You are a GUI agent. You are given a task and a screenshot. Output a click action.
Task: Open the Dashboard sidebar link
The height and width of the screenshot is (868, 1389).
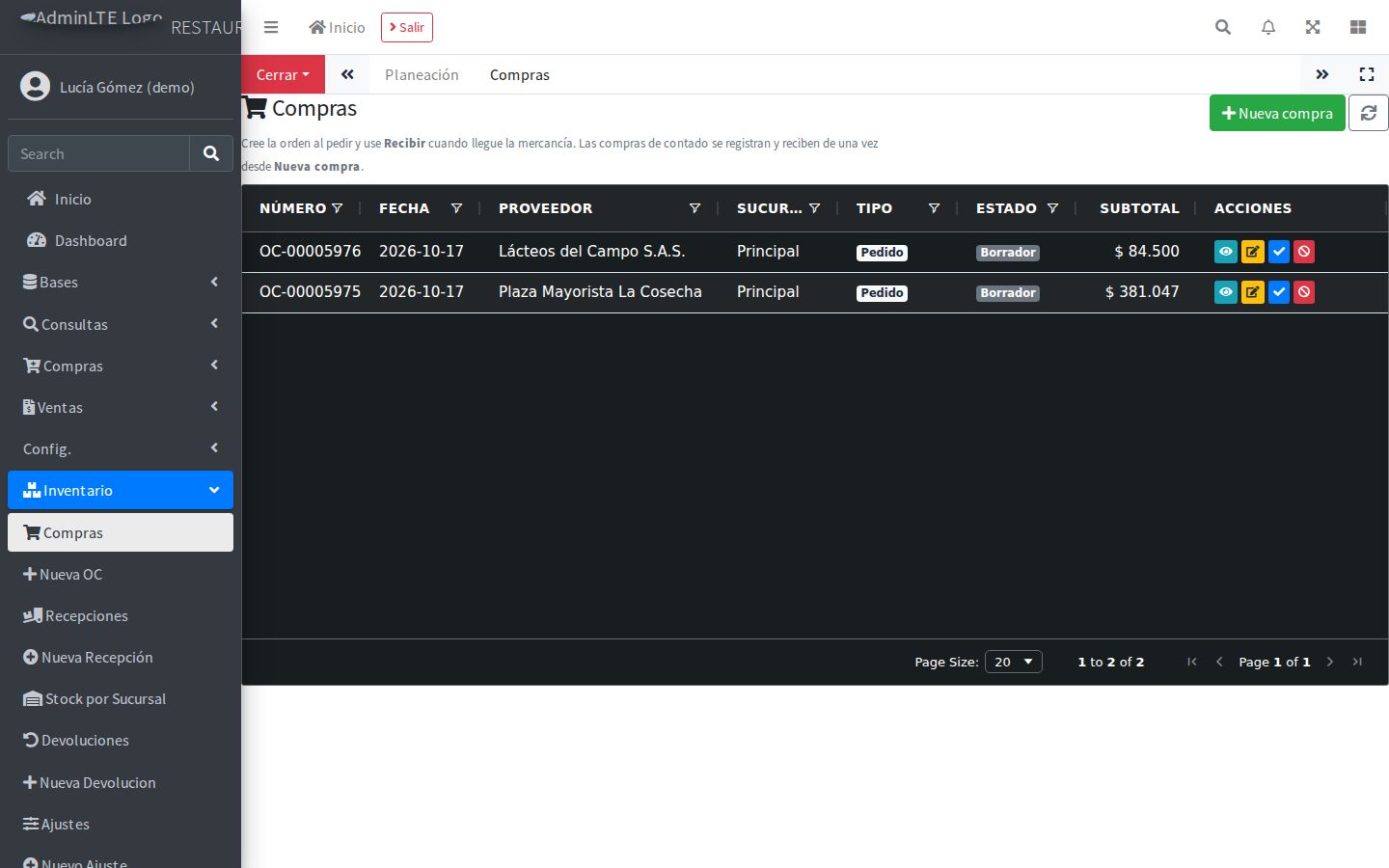[x=121, y=240]
